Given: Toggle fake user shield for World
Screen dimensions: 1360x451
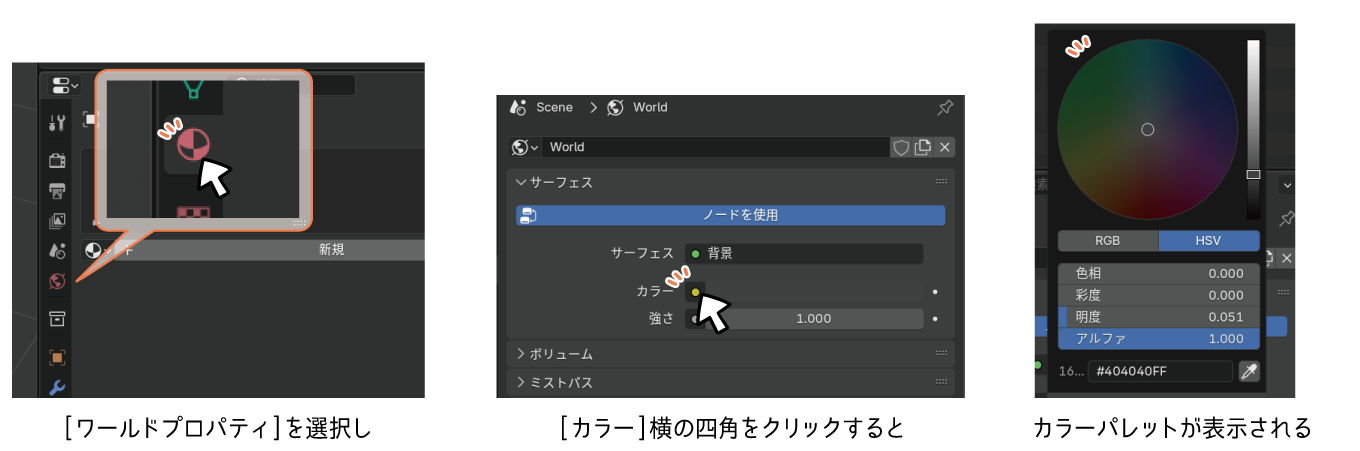Looking at the screenshot, I should pyautogui.click(x=901, y=147).
